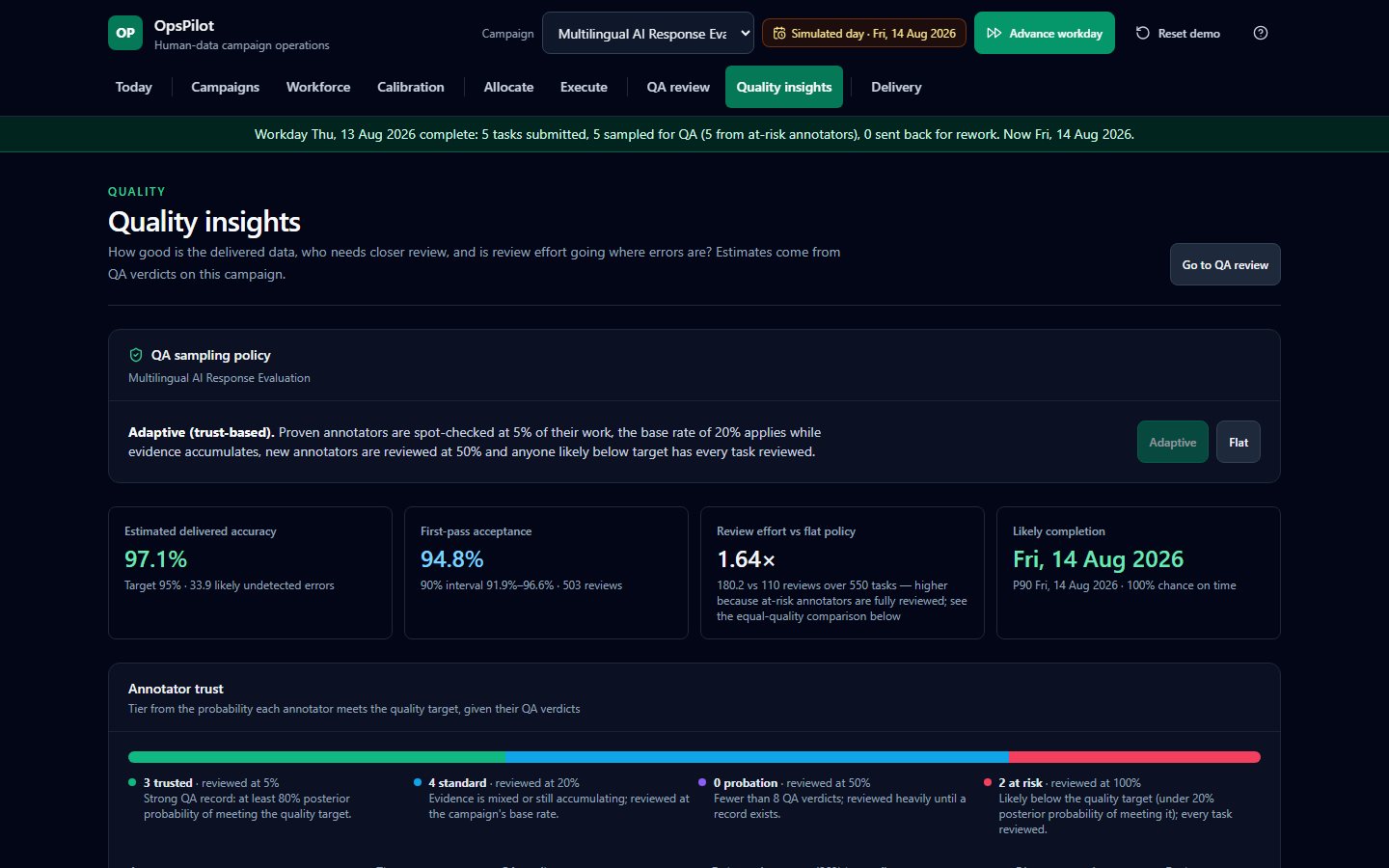Click the blue dot beside 4 standard
Image resolution: width=1389 pixels, height=868 pixels.
(418, 782)
